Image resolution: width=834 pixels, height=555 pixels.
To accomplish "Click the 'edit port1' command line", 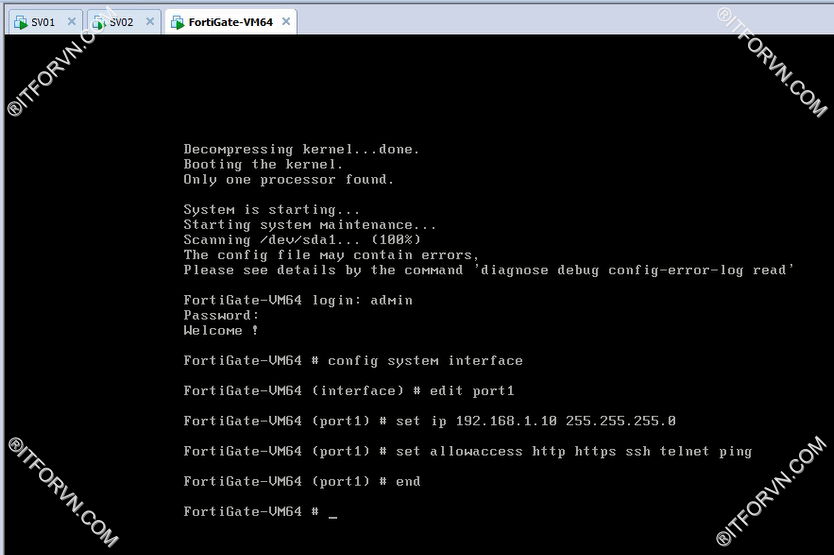I will point(348,391).
